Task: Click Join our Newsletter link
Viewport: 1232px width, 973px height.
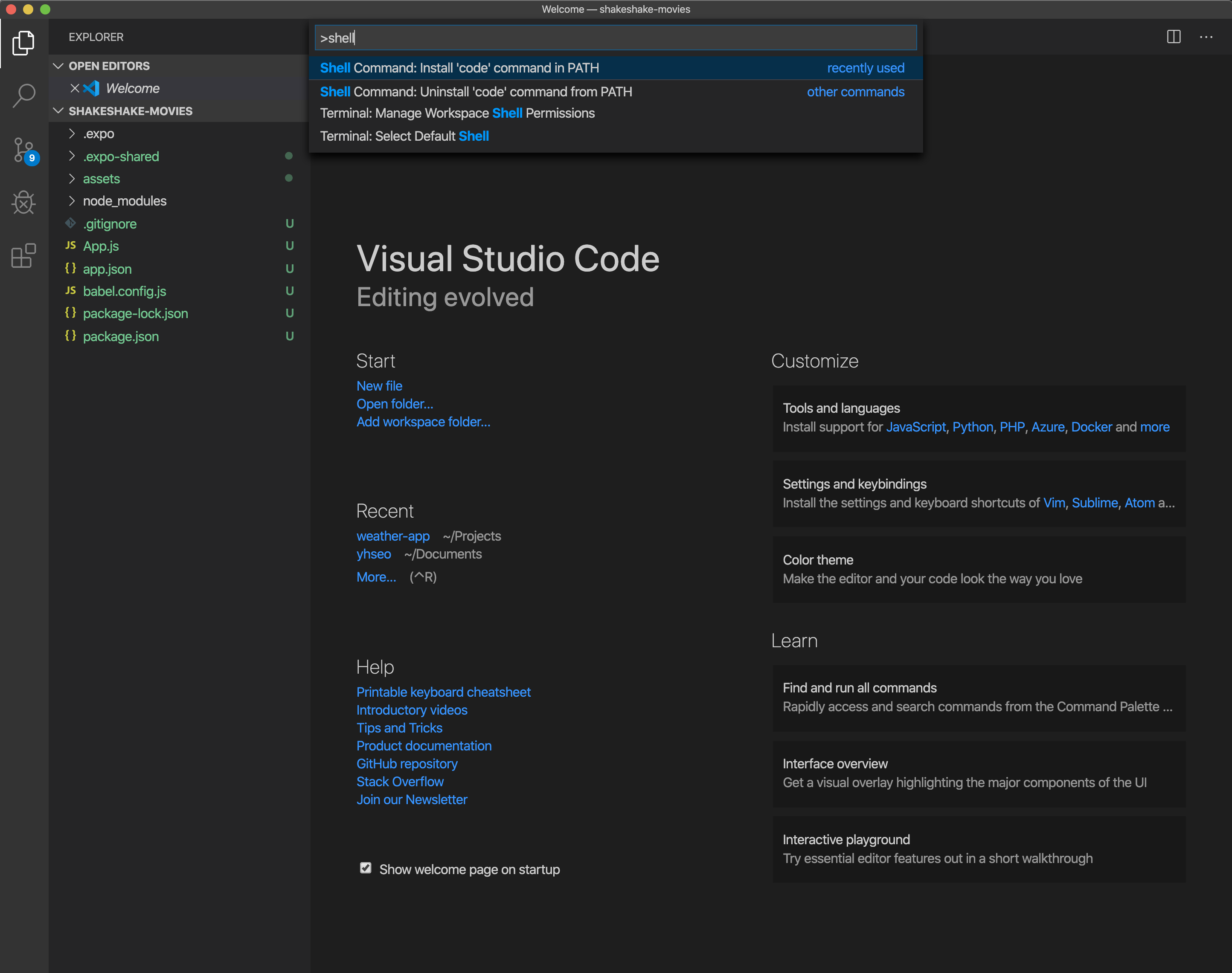Action: coord(412,800)
